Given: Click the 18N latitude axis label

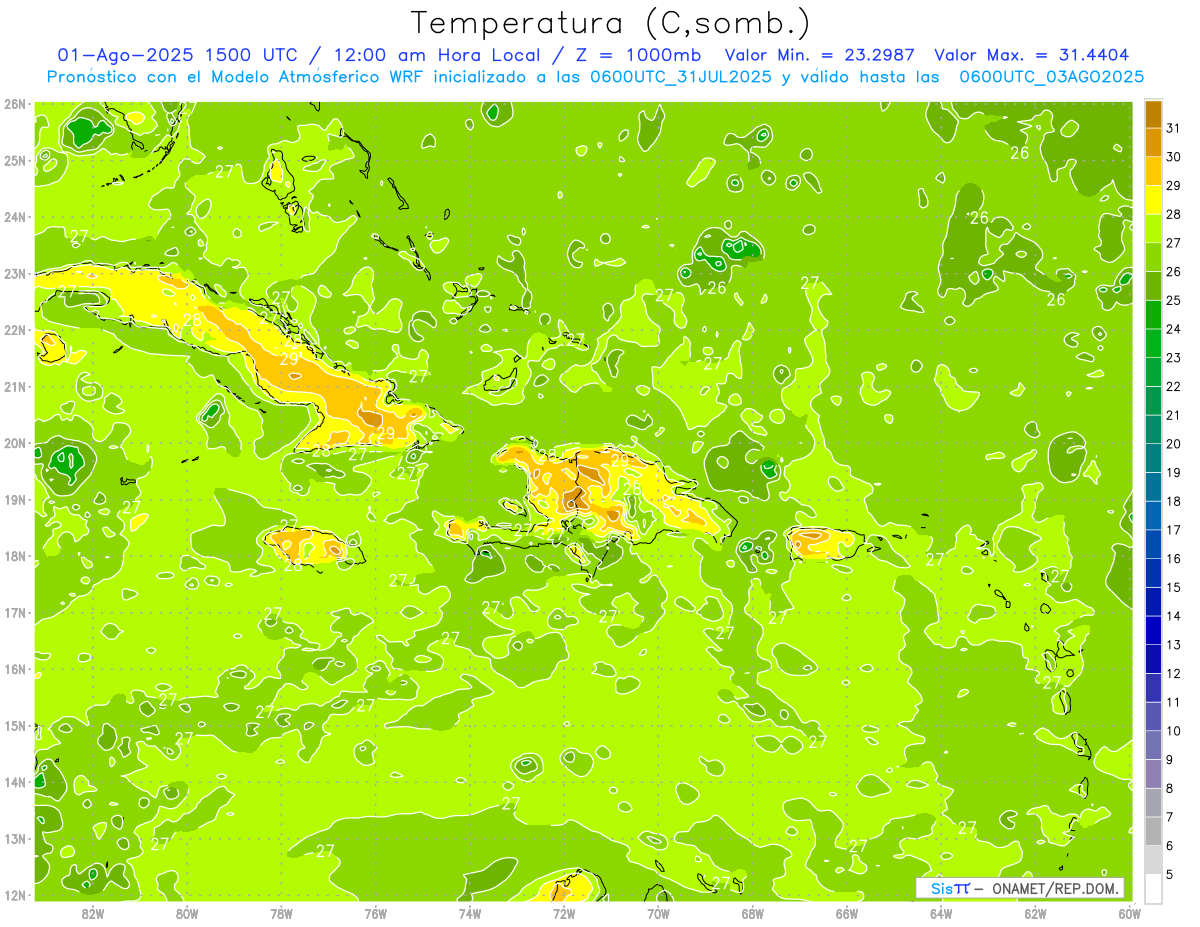Looking at the screenshot, I should pyautogui.click(x=14, y=556).
